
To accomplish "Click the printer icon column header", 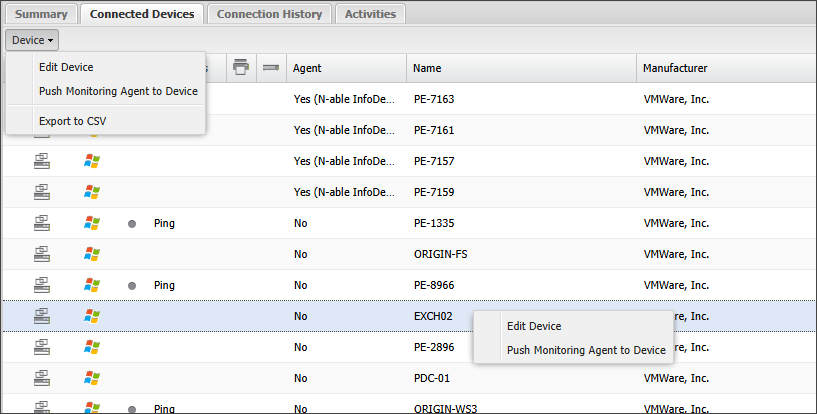I will tap(240, 67).
